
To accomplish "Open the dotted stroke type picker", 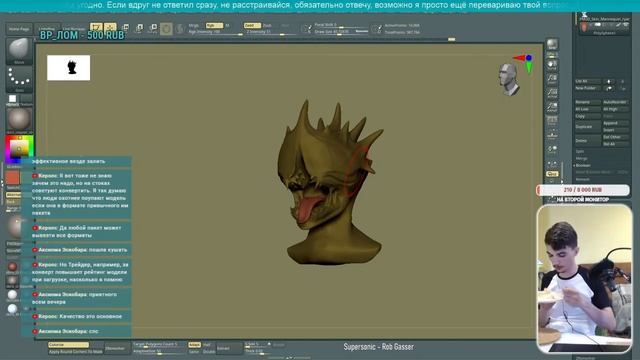I will (x=19, y=79).
